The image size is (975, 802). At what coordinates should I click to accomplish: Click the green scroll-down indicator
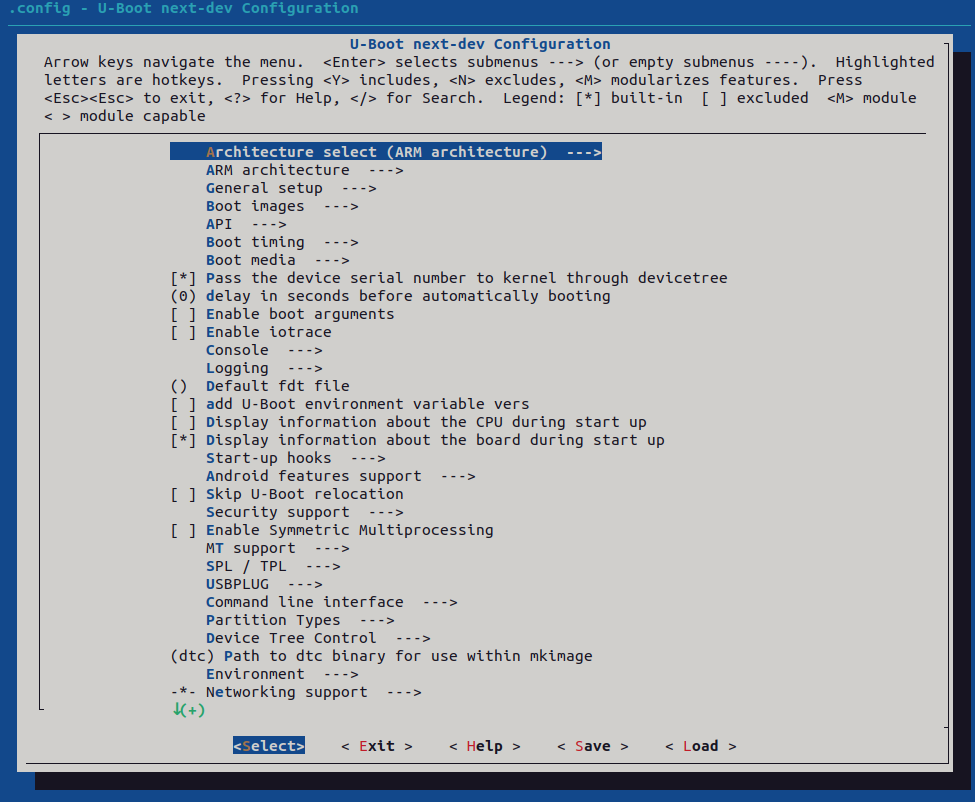(x=188, y=710)
